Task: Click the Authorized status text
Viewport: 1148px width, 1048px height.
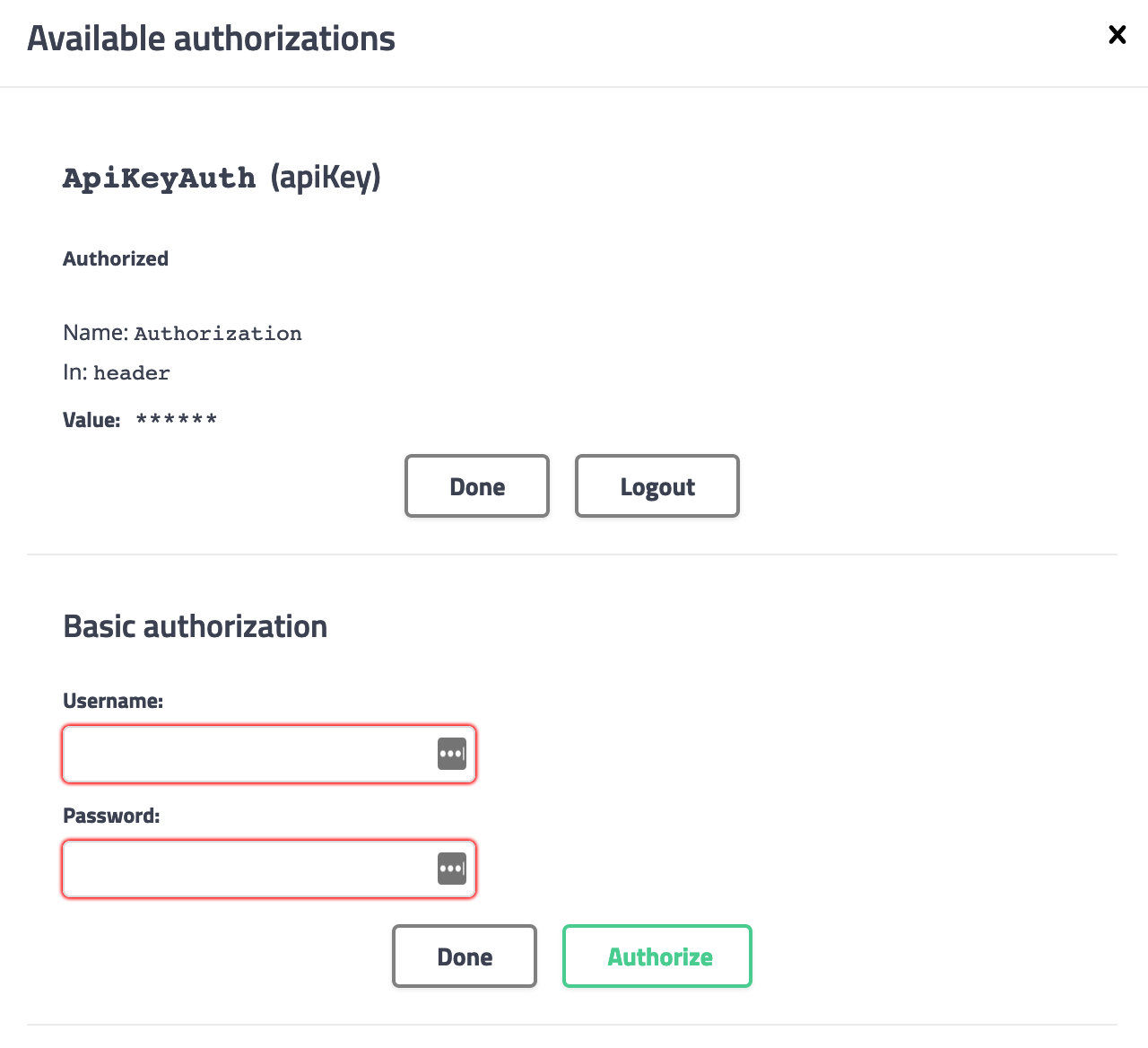Action: pos(115,258)
